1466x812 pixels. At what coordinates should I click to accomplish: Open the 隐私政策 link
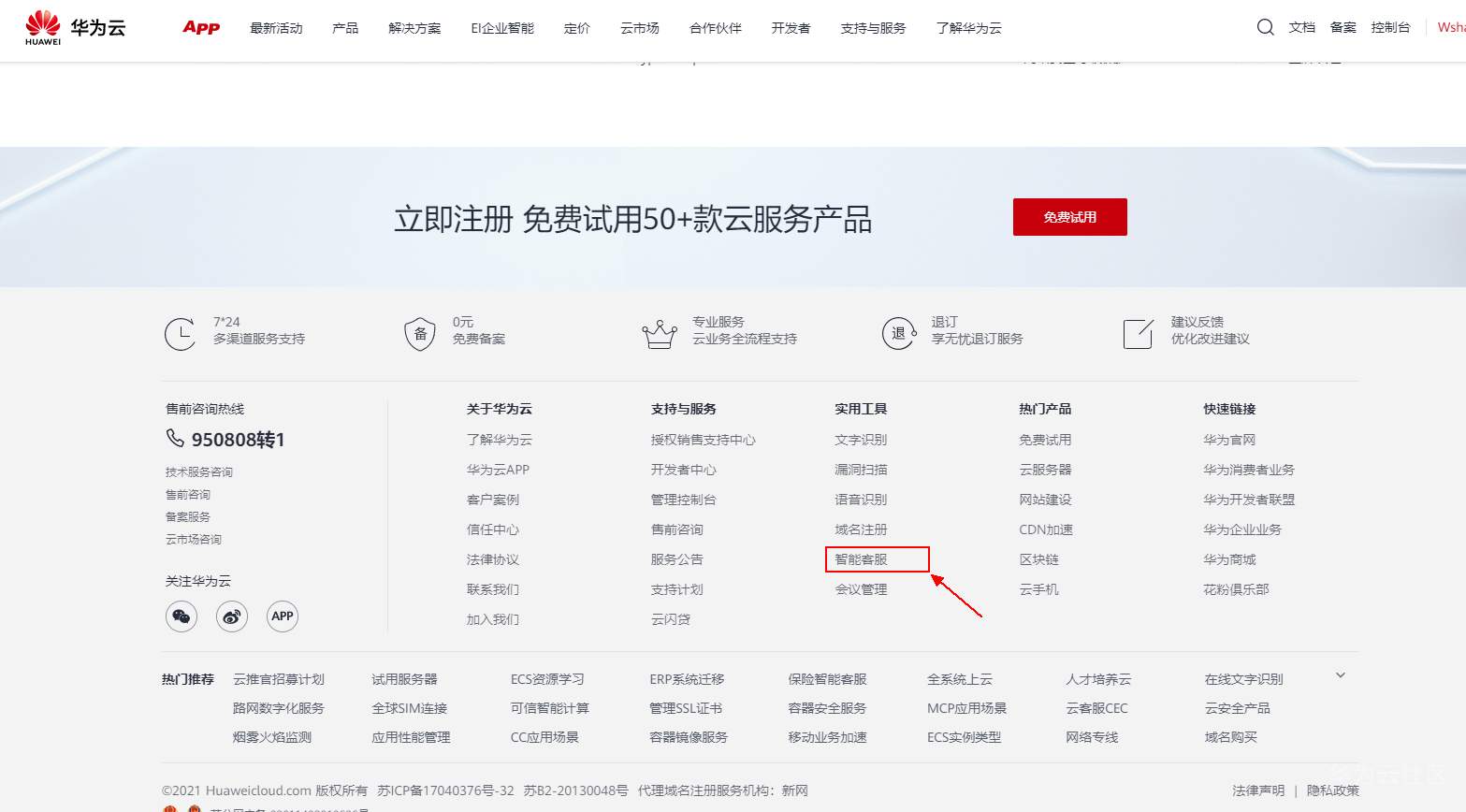point(1333,790)
